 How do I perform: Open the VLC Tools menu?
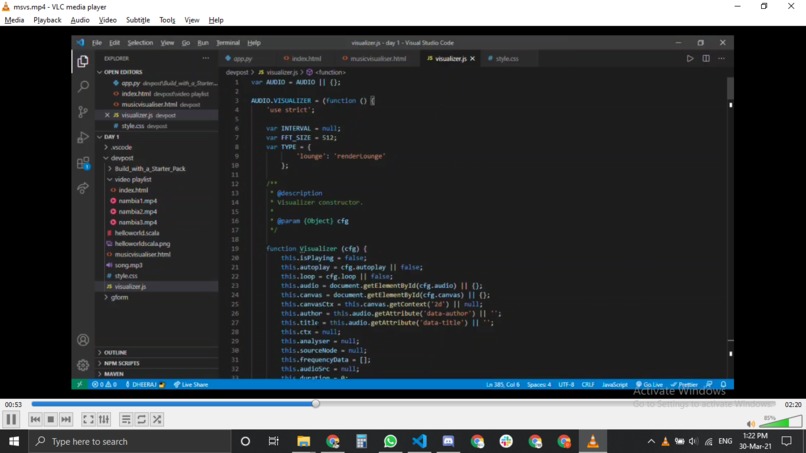pos(167,20)
